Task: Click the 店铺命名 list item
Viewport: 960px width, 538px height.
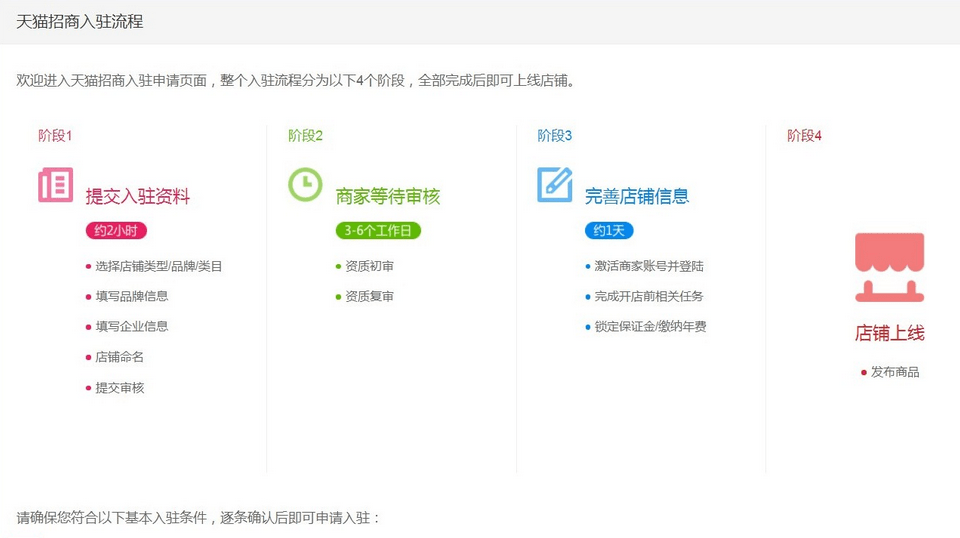Action: (x=115, y=357)
